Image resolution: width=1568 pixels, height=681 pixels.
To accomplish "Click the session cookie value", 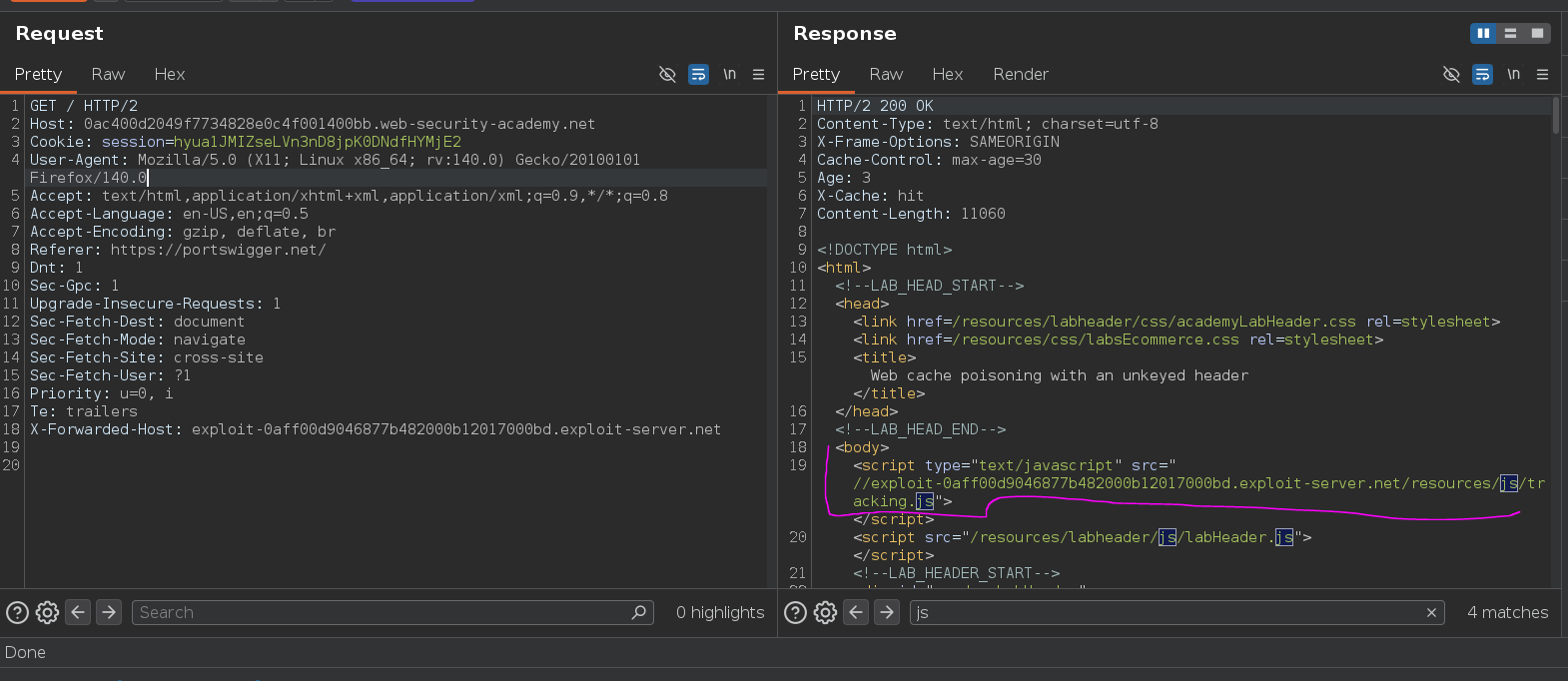I will pyautogui.click(x=318, y=142).
